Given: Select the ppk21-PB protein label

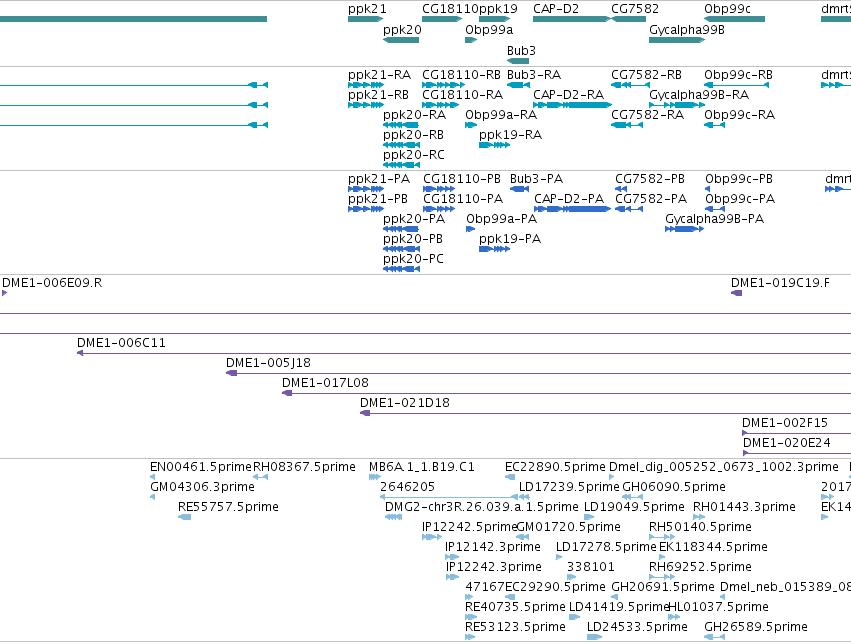Looking at the screenshot, I should pyautogui.click(x=378, y=199).
